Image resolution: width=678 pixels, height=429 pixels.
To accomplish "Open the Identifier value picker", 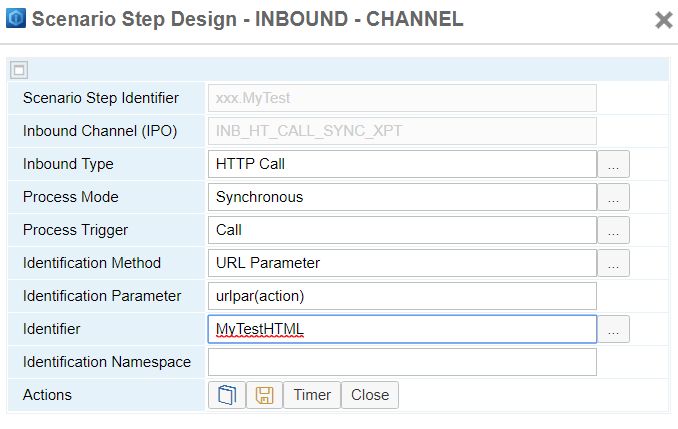I will (613, 329).
